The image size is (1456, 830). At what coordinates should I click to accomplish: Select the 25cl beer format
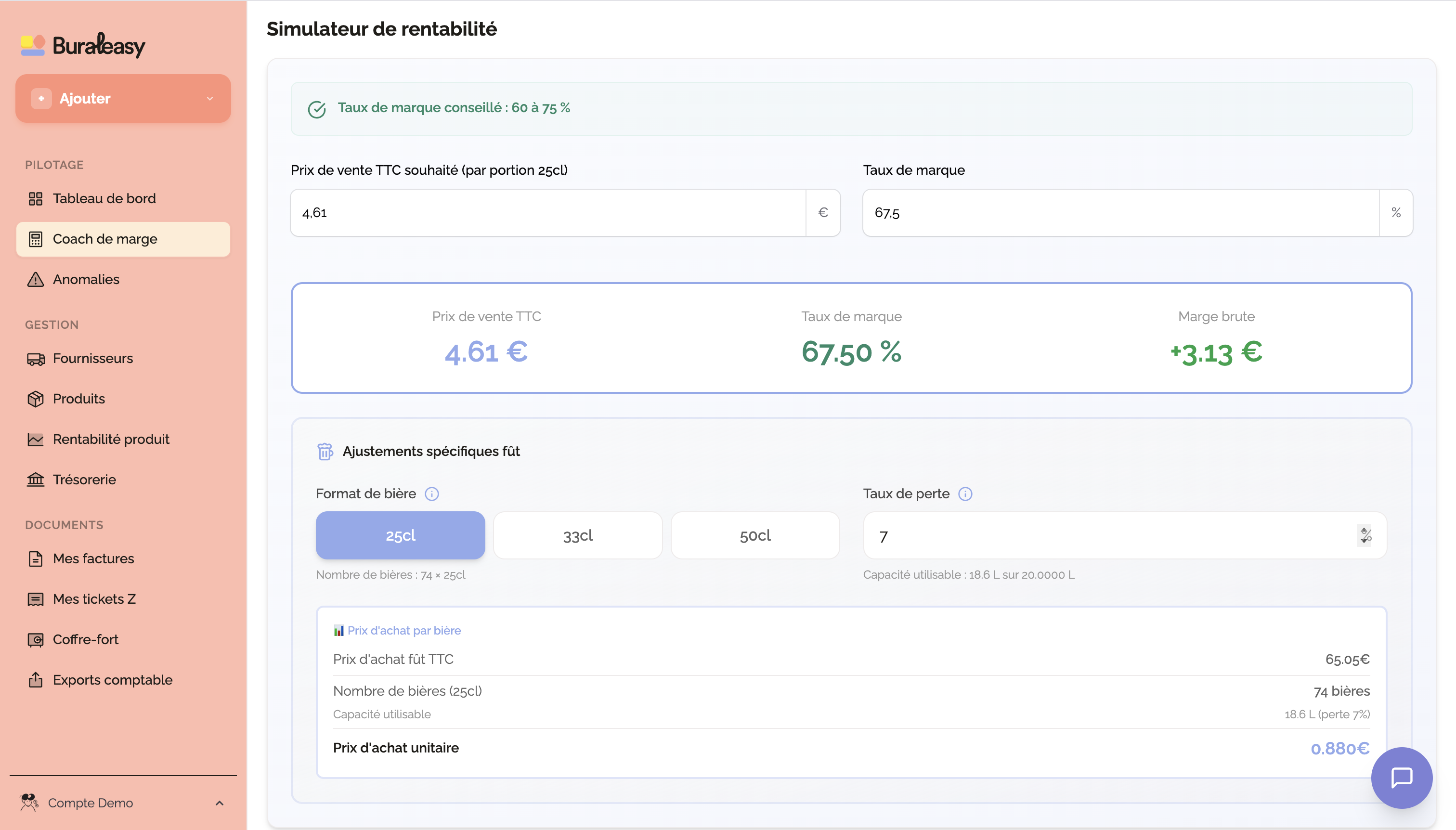(x=400, y=535)
